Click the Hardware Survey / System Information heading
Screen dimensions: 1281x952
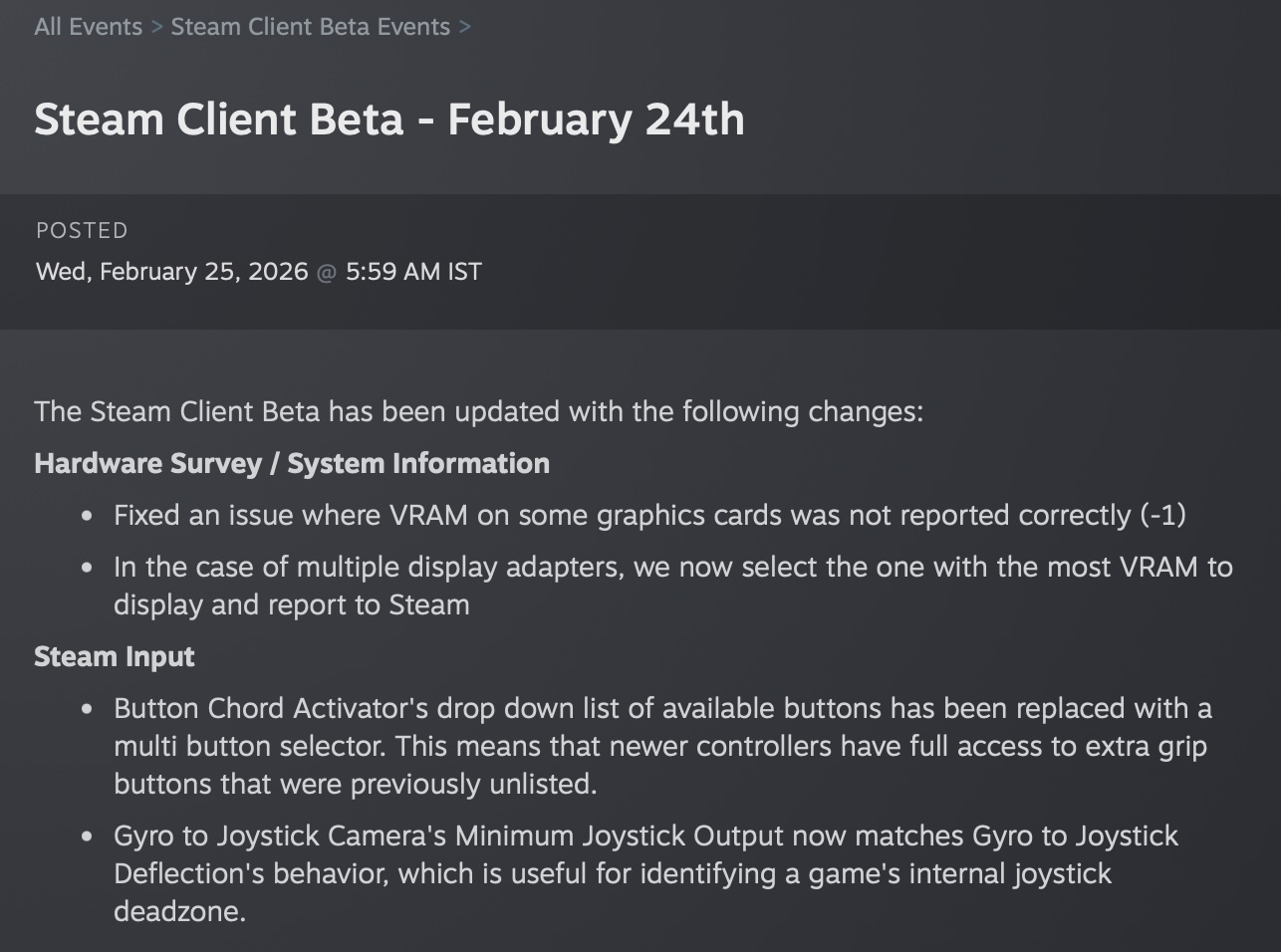(291, 463)
